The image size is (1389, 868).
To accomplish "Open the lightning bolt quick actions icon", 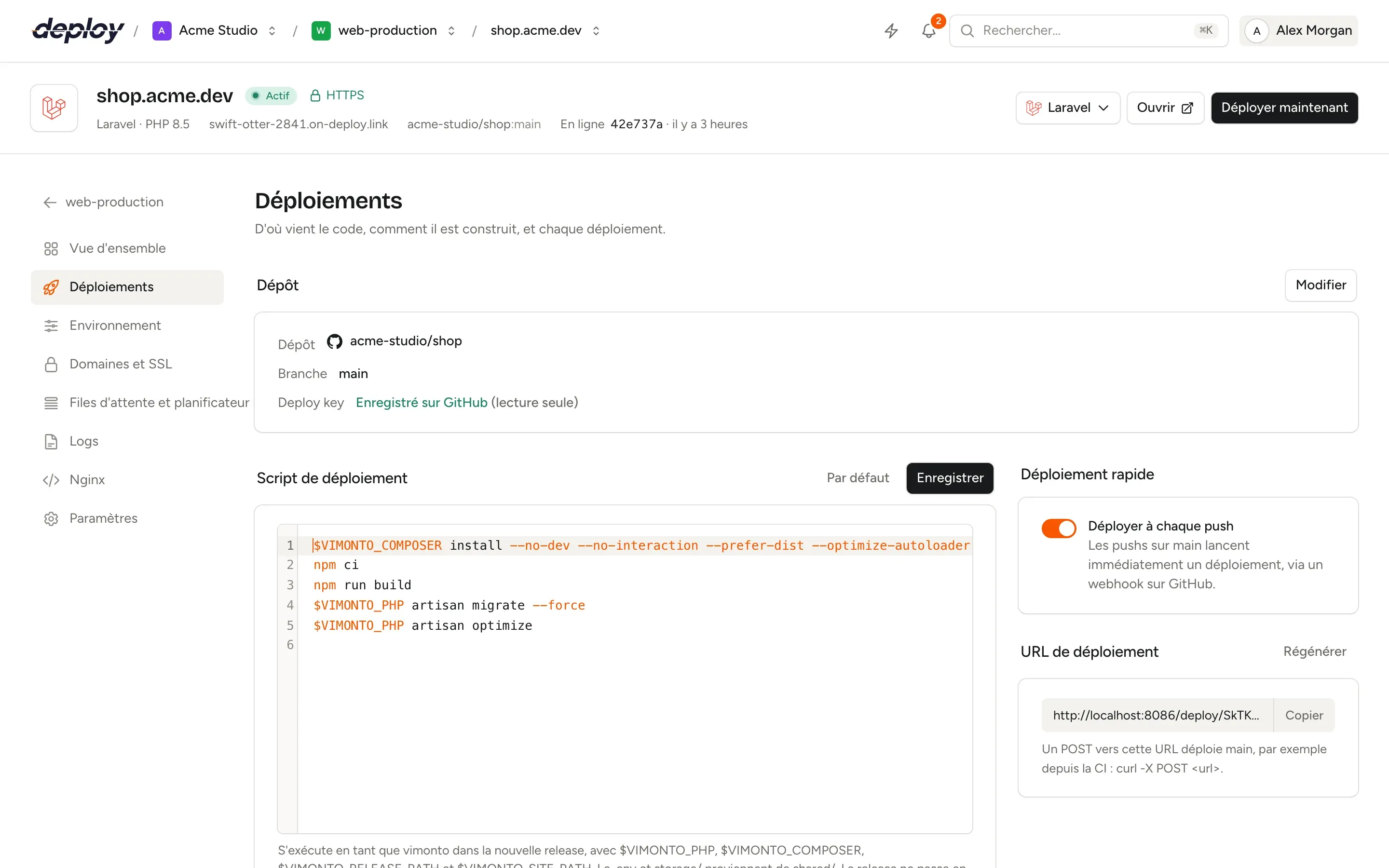I will [891, 30].
